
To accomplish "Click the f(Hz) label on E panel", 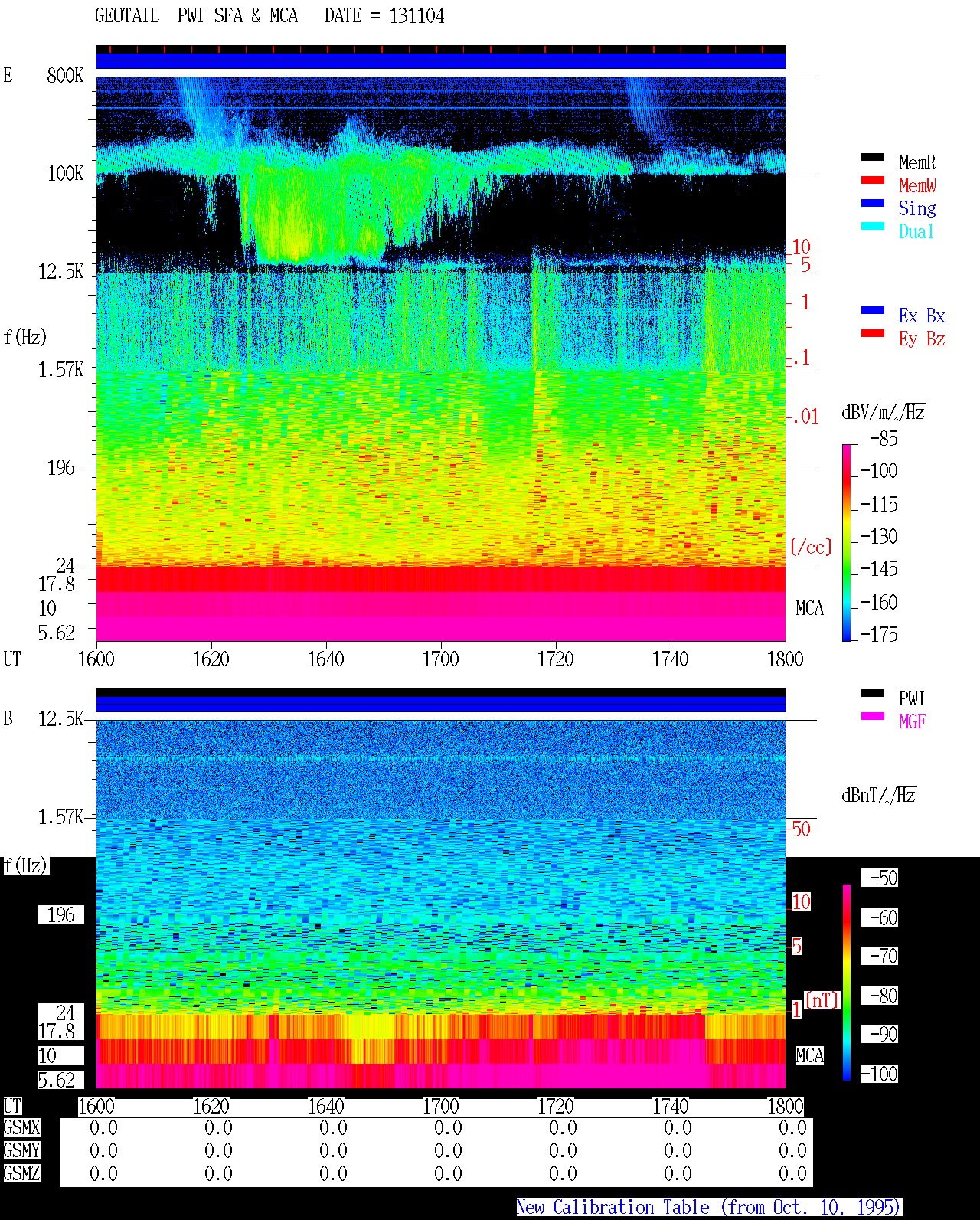I will coord(25,337).
